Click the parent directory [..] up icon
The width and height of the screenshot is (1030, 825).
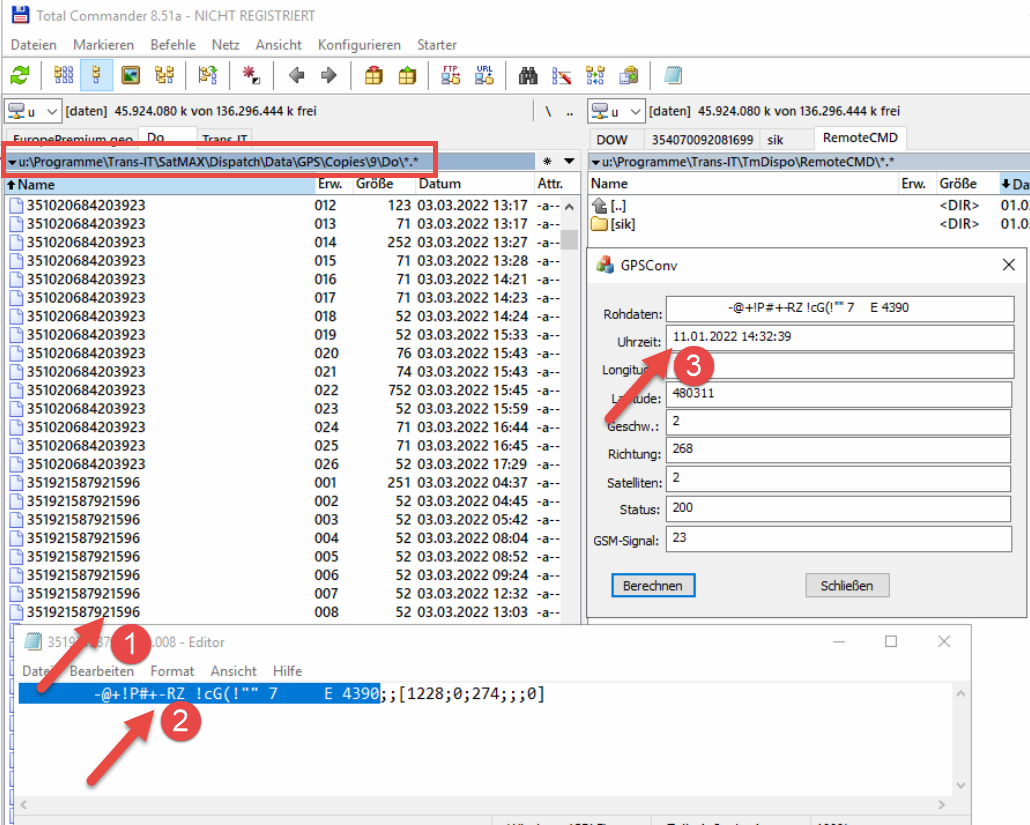tap(599, 206)
